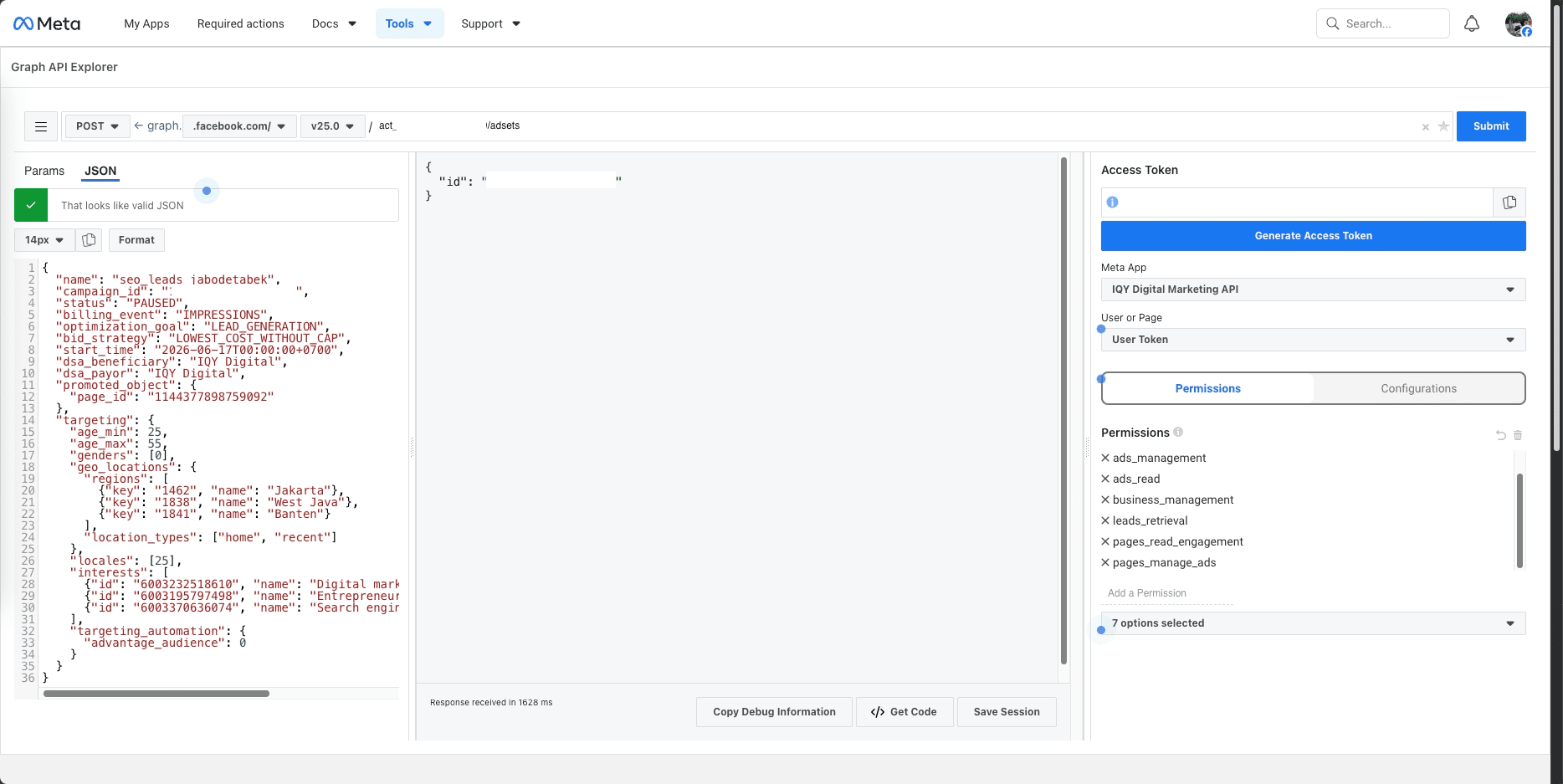This screenshot has width=1563, height=784.
Task: Expand the 7 options selected dropdown
Action: pos(1313,623)
